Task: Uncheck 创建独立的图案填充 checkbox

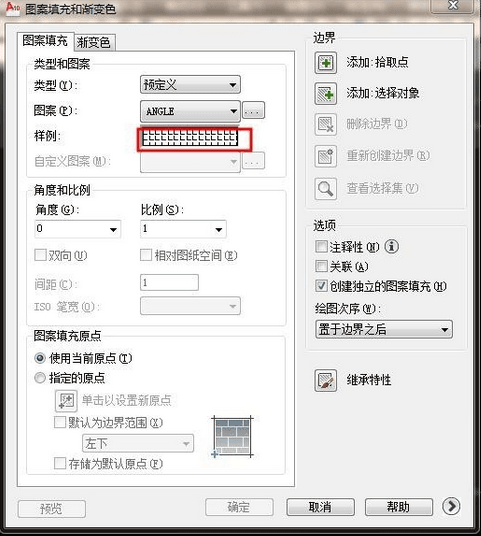Action: click(321, 286)
